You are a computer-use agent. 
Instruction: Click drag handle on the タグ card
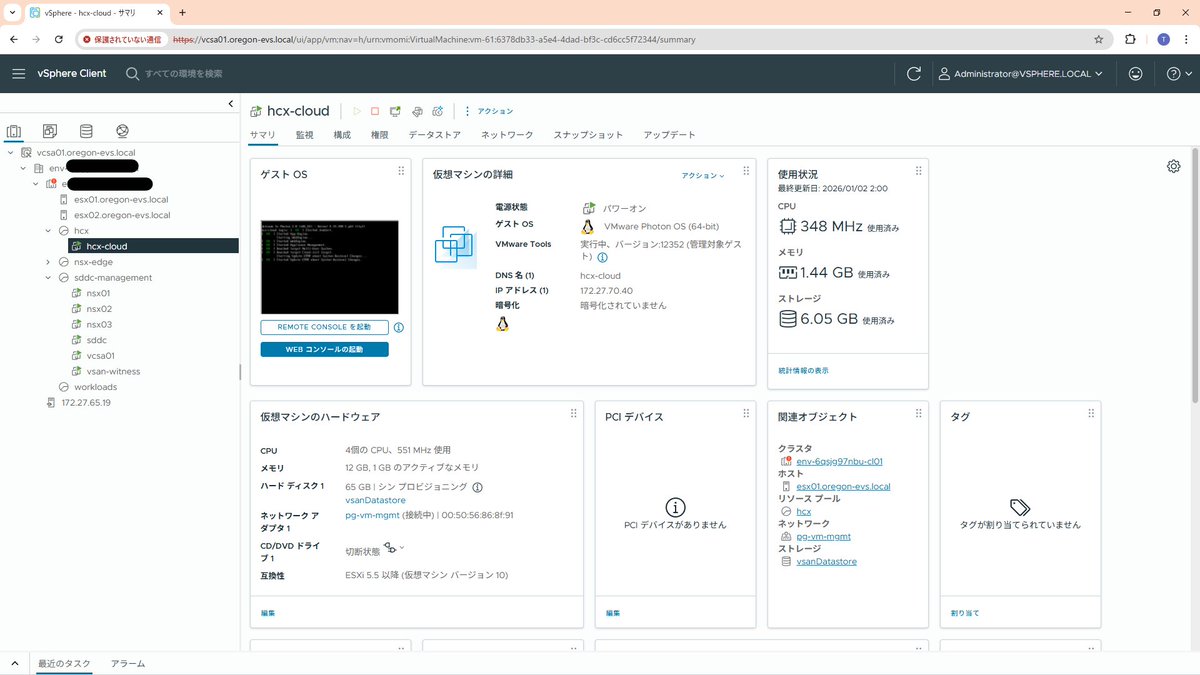(x=1091, y=413)
